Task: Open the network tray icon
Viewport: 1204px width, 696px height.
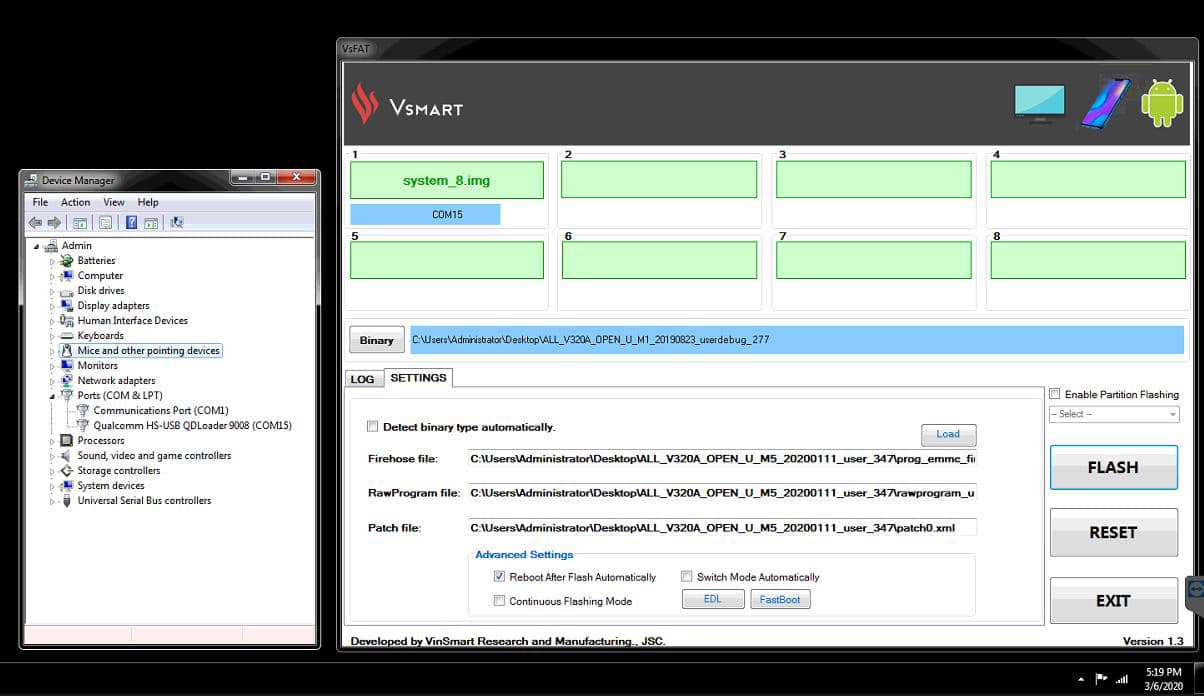Action: click(x=1121, y=679)
